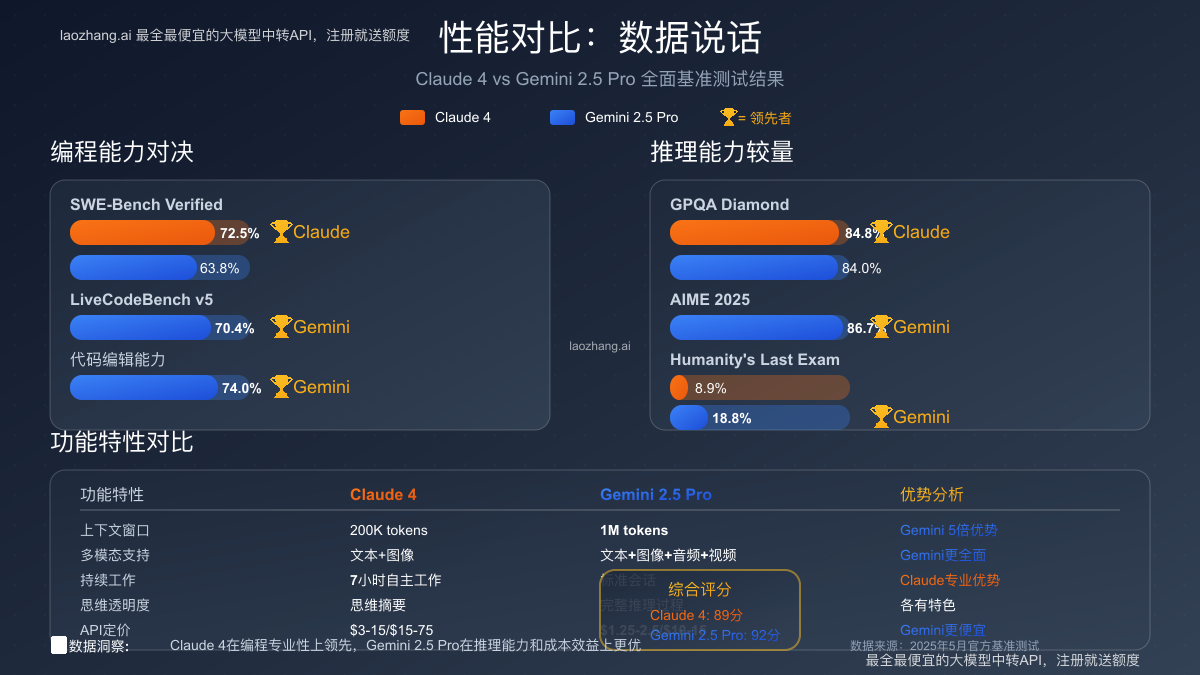
Task: Click the orange Claude 4 table column header
Action: (x=383, y=495)
